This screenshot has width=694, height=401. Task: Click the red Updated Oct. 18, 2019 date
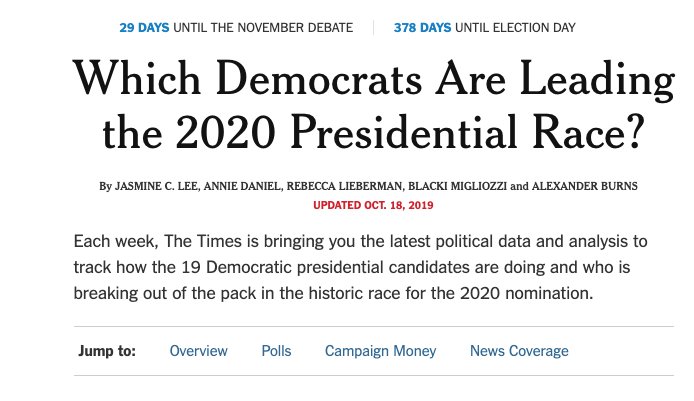click(373, 205)
